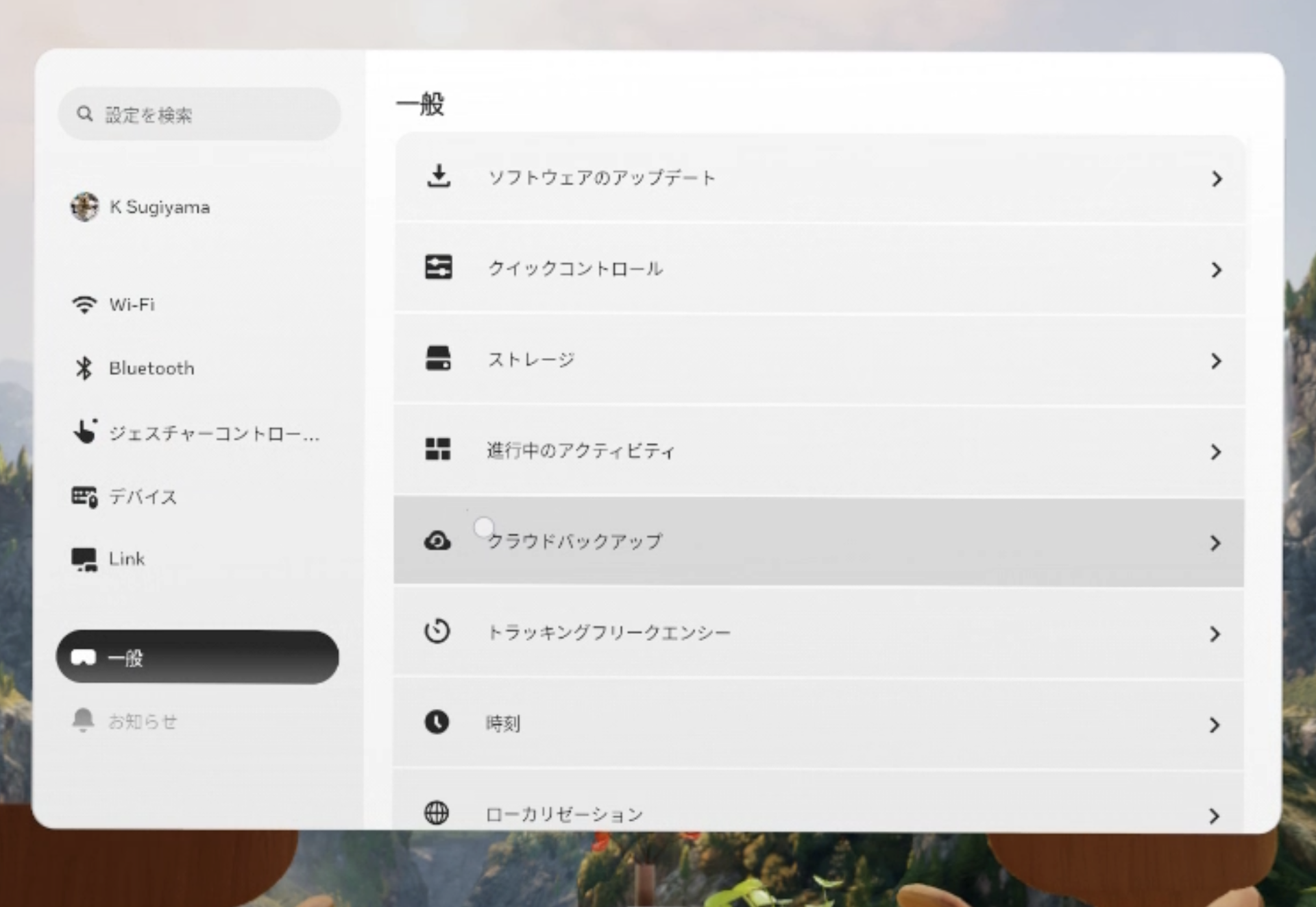Open ソフトウェアのアップデート

pos(819,178)
